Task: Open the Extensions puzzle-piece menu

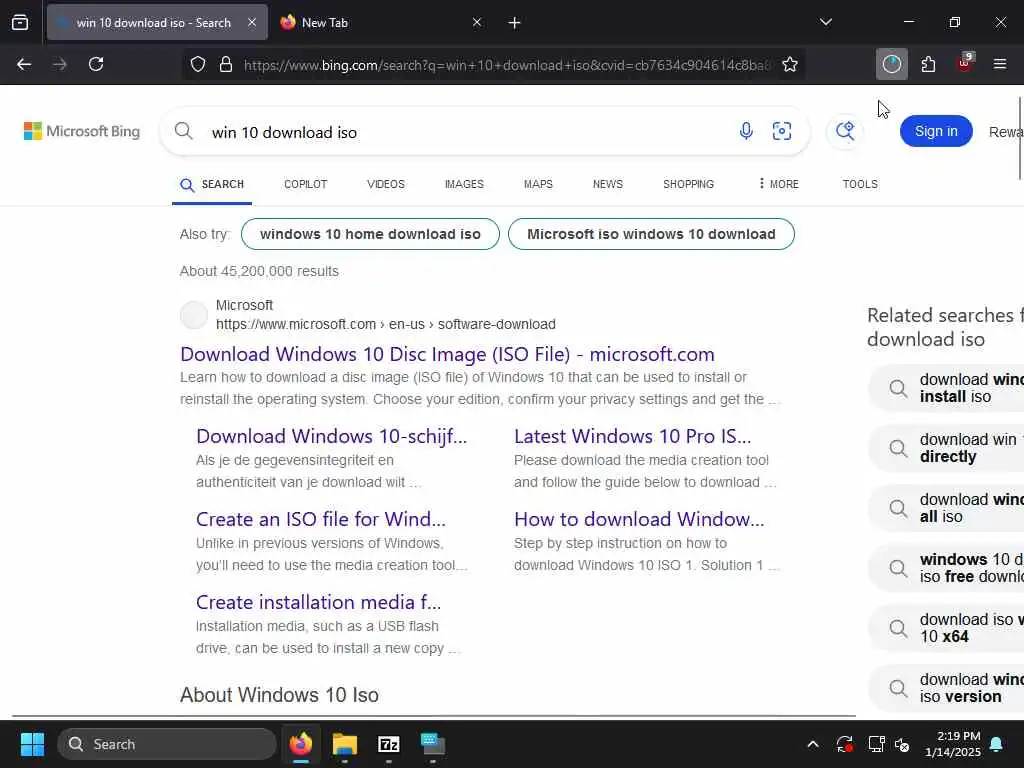Action: click(x=928, y=64)
